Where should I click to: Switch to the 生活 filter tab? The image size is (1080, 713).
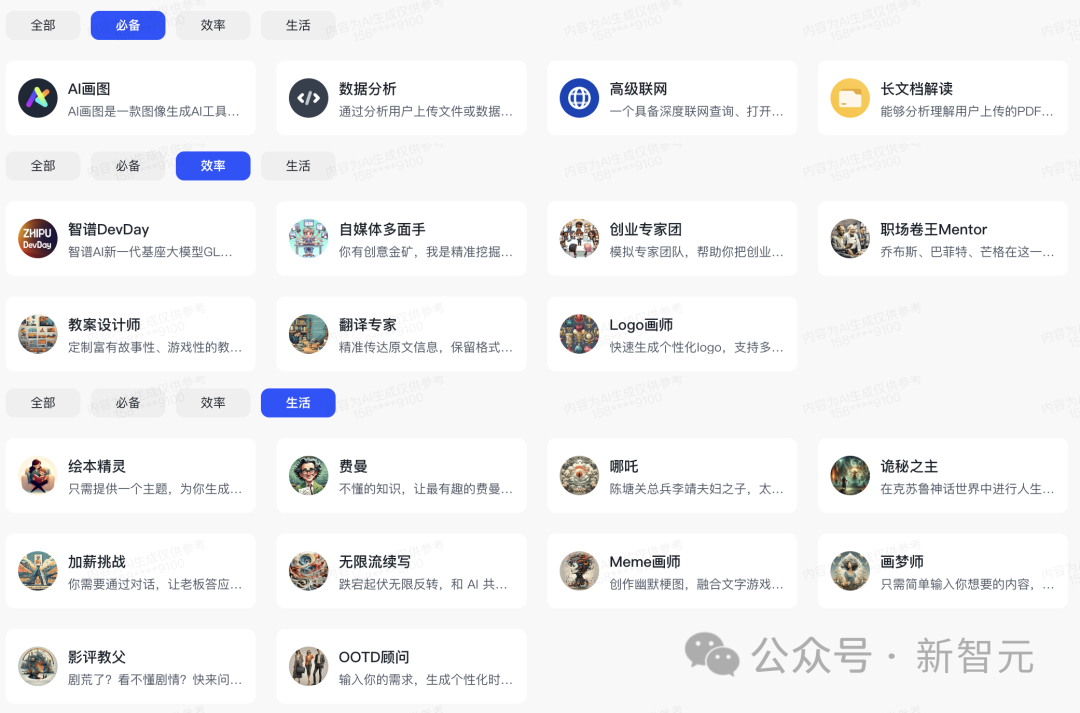pos(298,402)
